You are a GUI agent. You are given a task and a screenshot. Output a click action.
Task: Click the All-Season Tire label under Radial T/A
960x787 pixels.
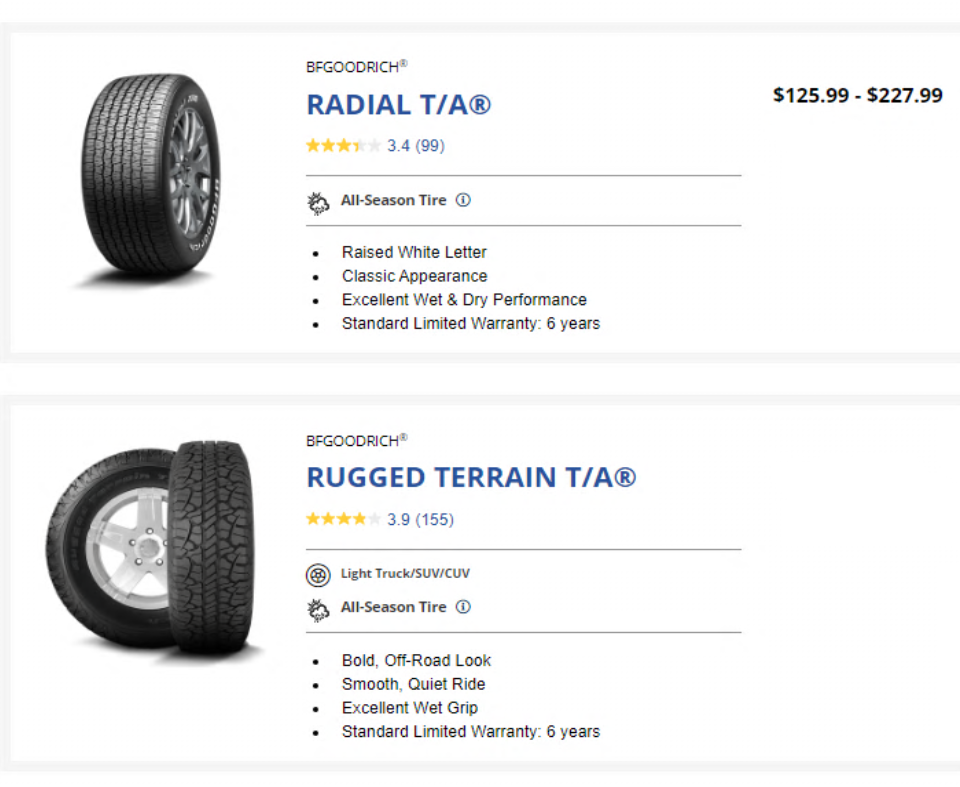point(393,200)
